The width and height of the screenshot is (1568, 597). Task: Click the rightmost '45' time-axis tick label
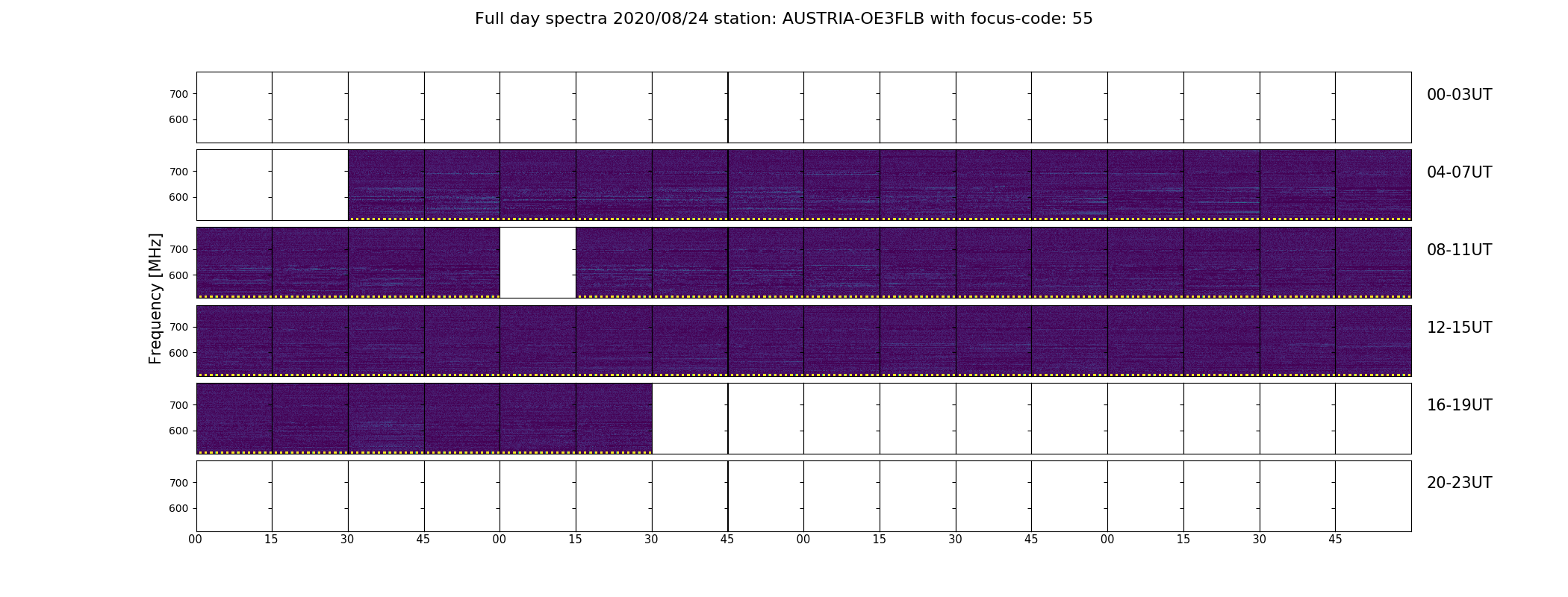pos(1335,540)
